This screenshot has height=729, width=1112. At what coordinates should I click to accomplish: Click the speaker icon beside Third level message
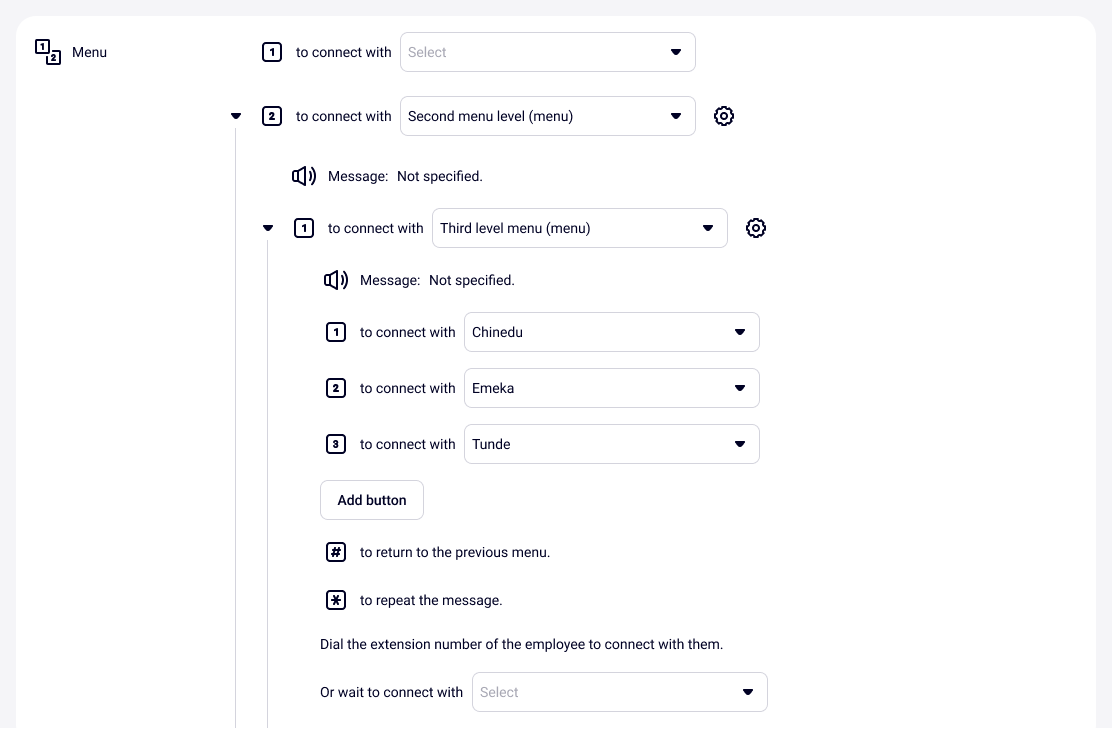coord(336,280)
